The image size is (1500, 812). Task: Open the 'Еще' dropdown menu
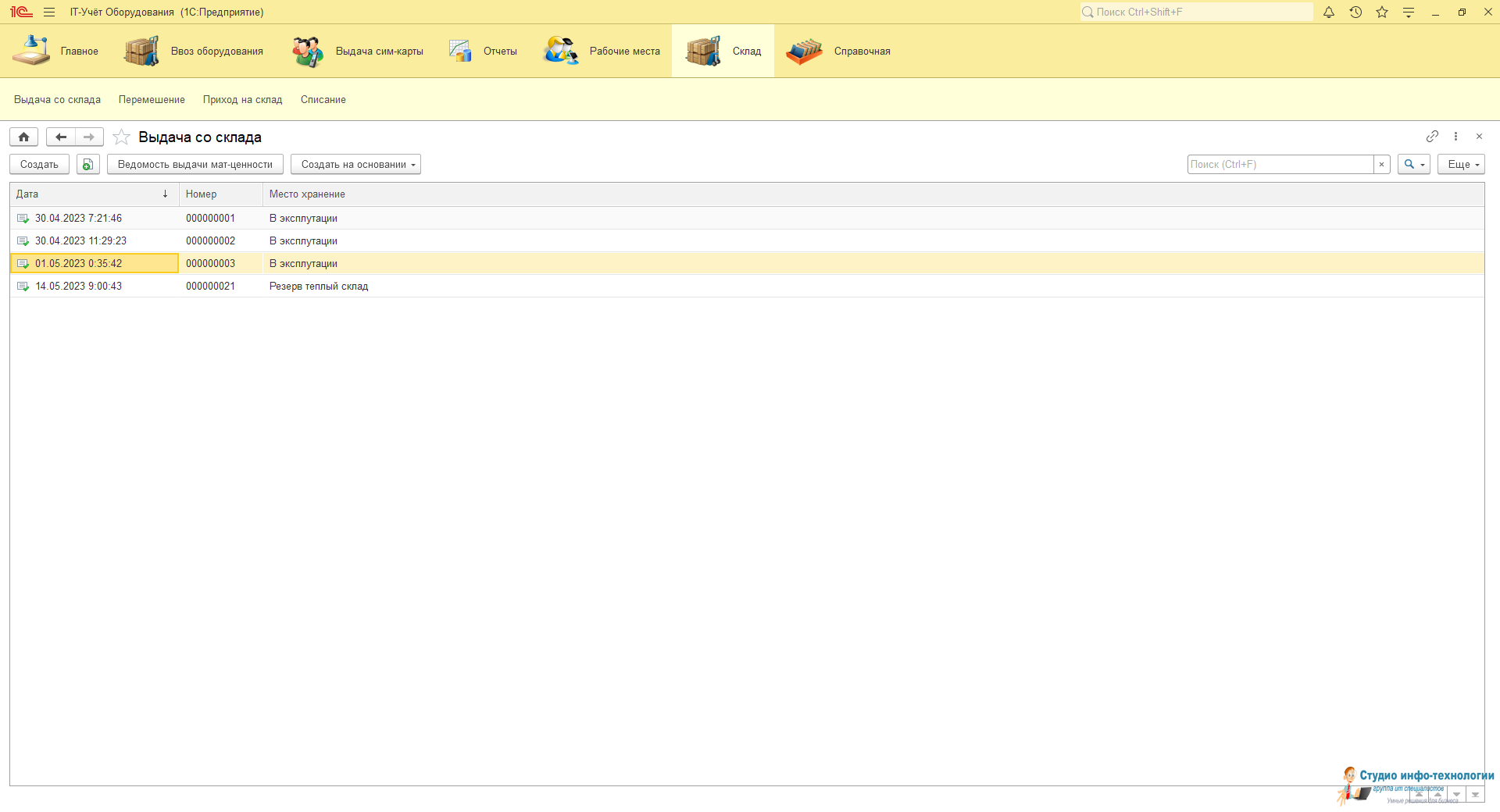(x=1460, y=165)
